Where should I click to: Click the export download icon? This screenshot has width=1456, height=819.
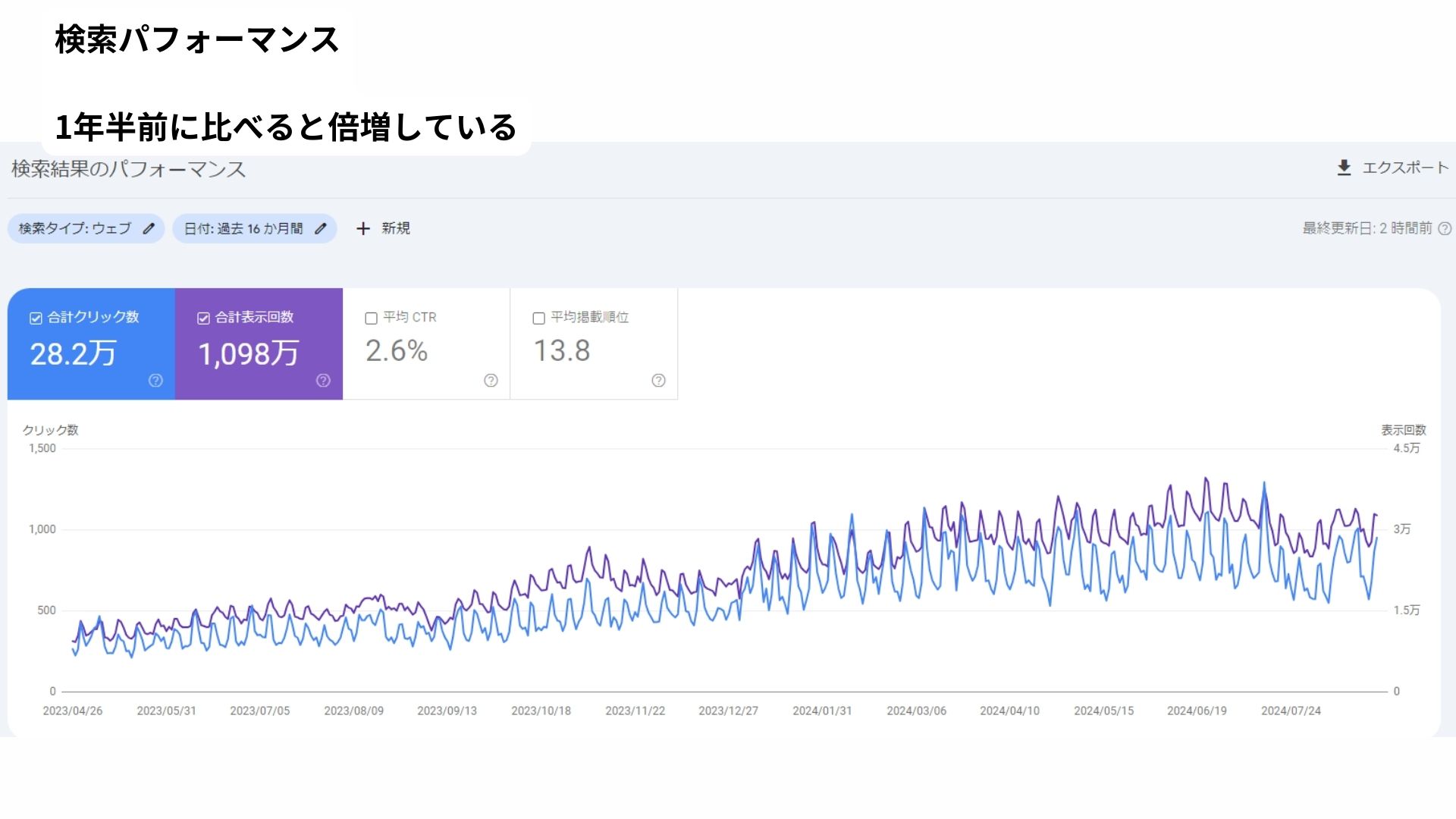coord(1344,168)
